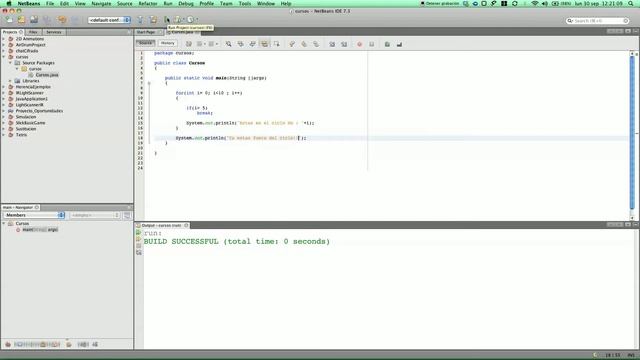Select the StickBasicGame project

click(x=30, y=123)
